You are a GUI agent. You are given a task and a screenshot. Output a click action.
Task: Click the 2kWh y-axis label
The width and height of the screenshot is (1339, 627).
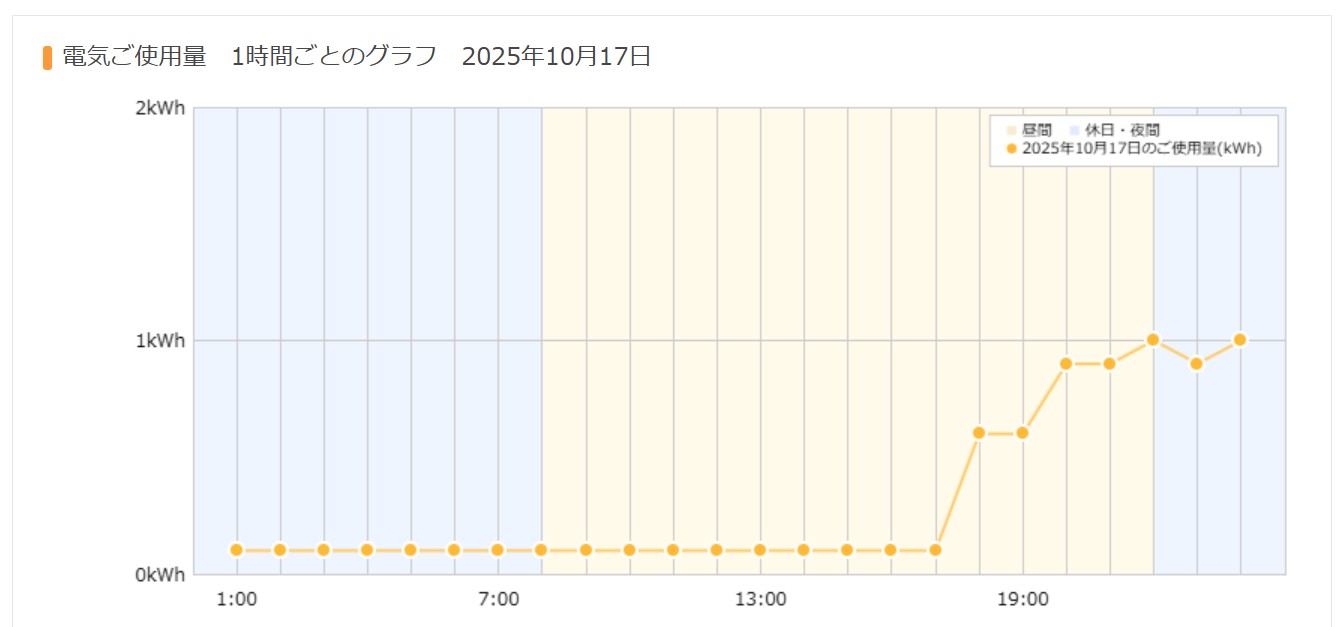[160, 109]
